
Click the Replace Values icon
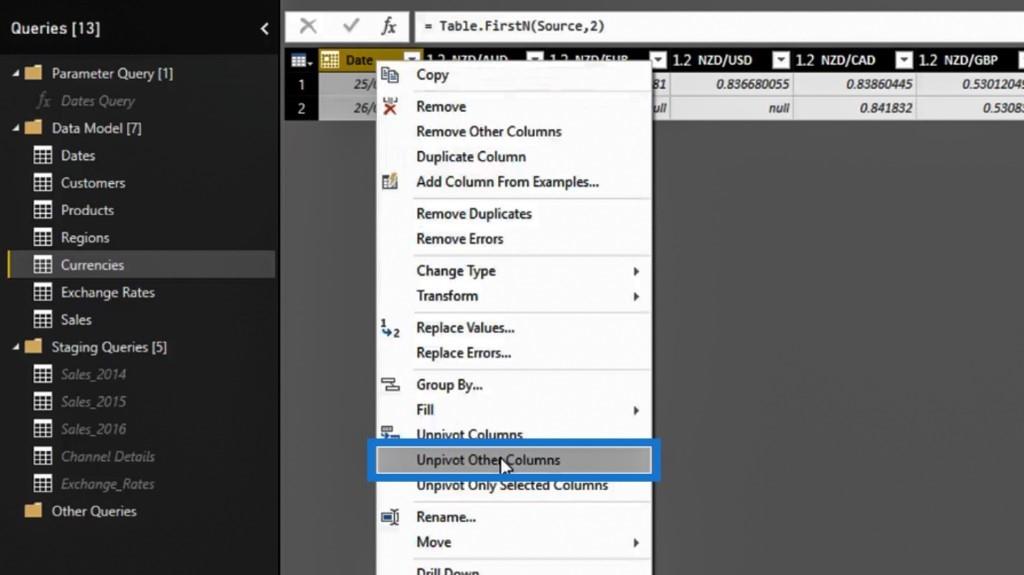click(x=390, y=328)
